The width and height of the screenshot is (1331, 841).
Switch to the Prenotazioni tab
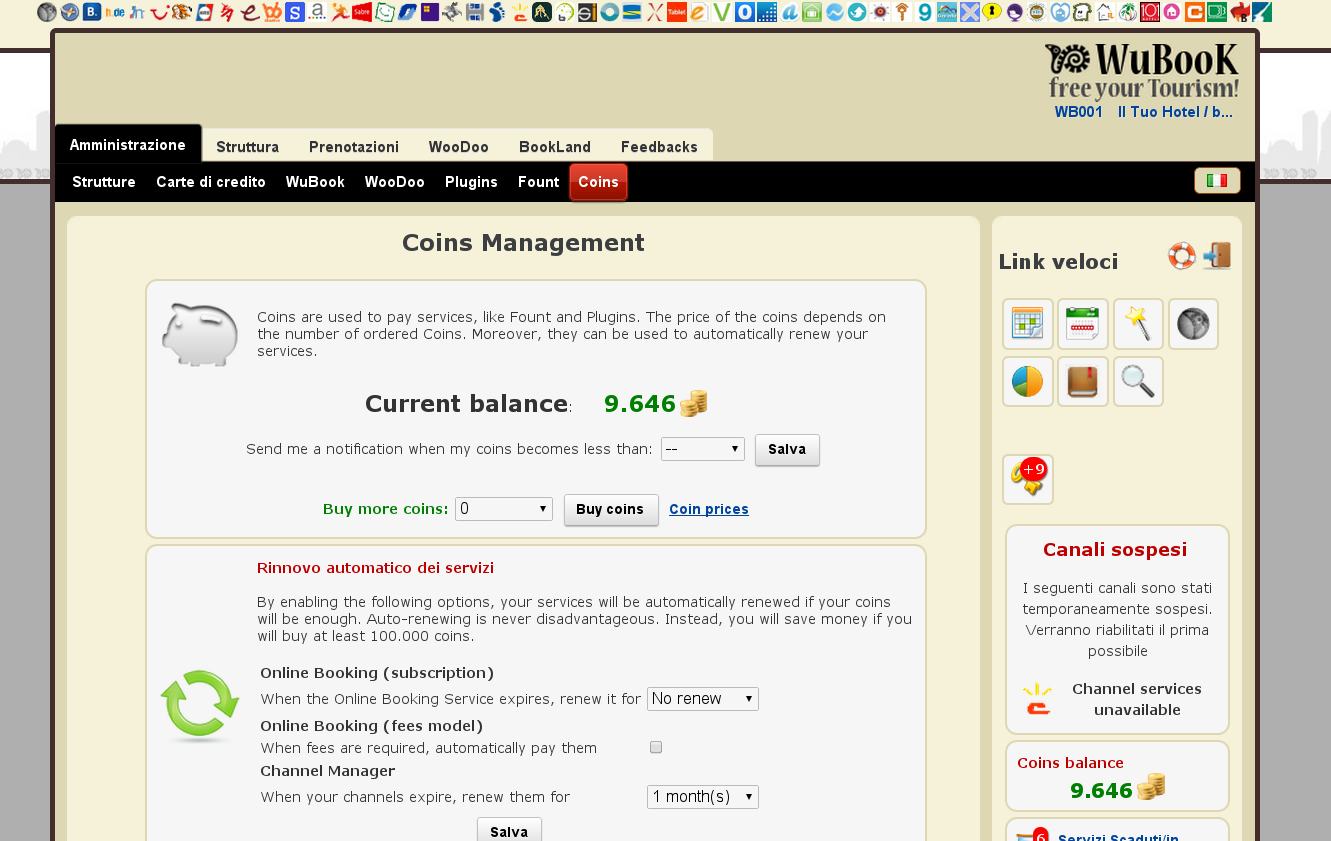354,147
